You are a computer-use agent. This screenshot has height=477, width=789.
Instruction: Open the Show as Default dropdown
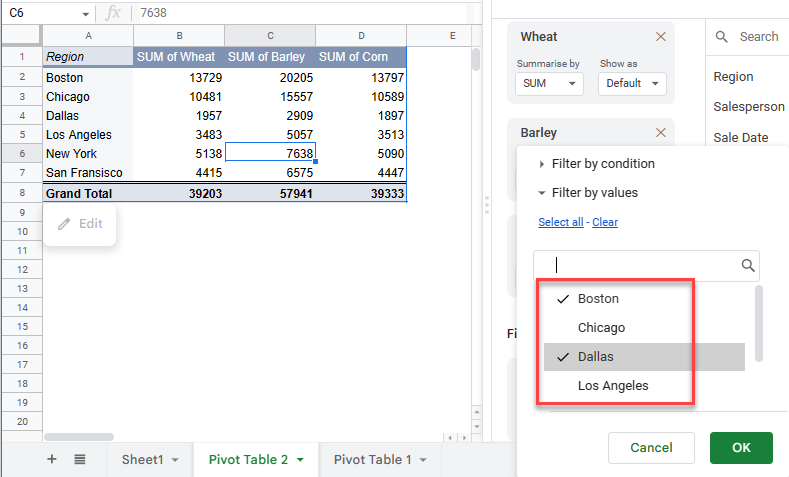click(x=631, y=84)
